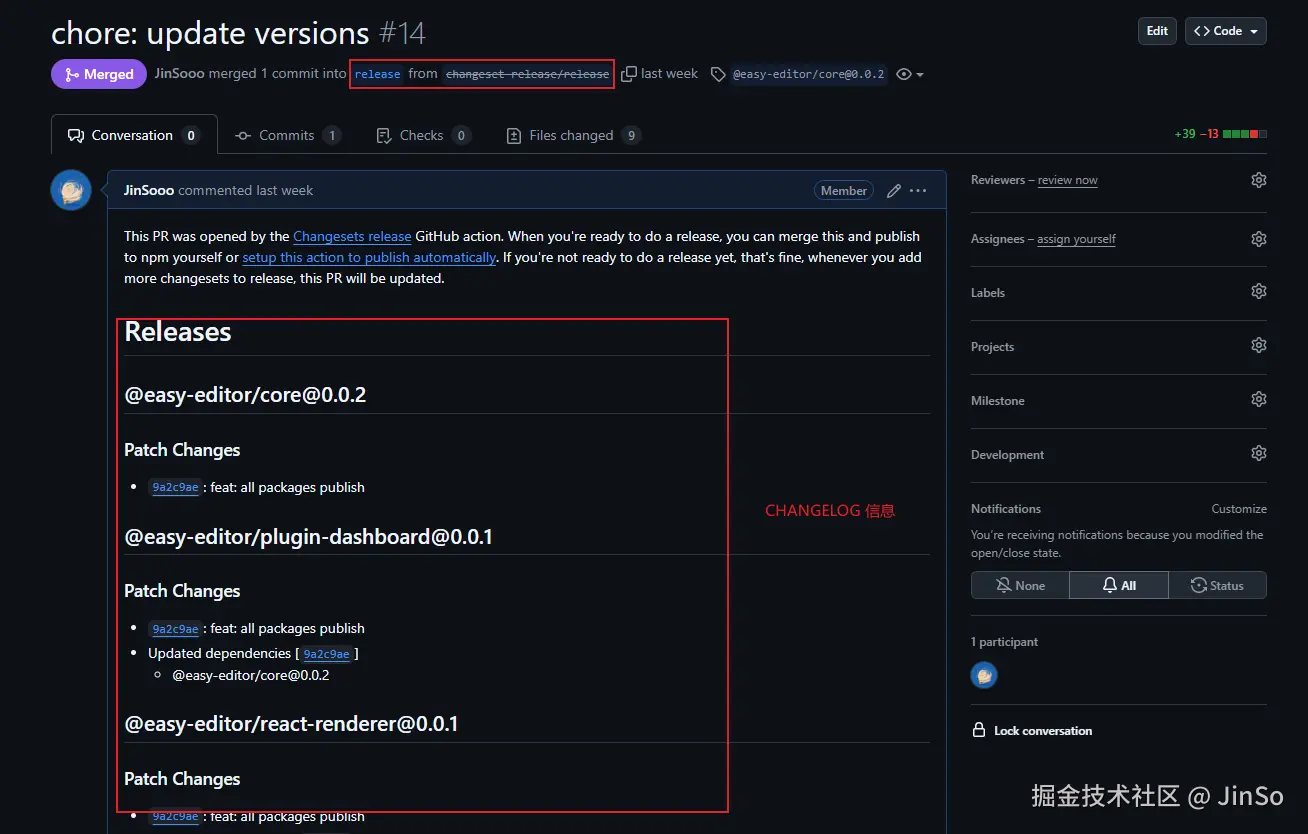
Task: Open the Changesets release link
Action: tap(352, 236)
